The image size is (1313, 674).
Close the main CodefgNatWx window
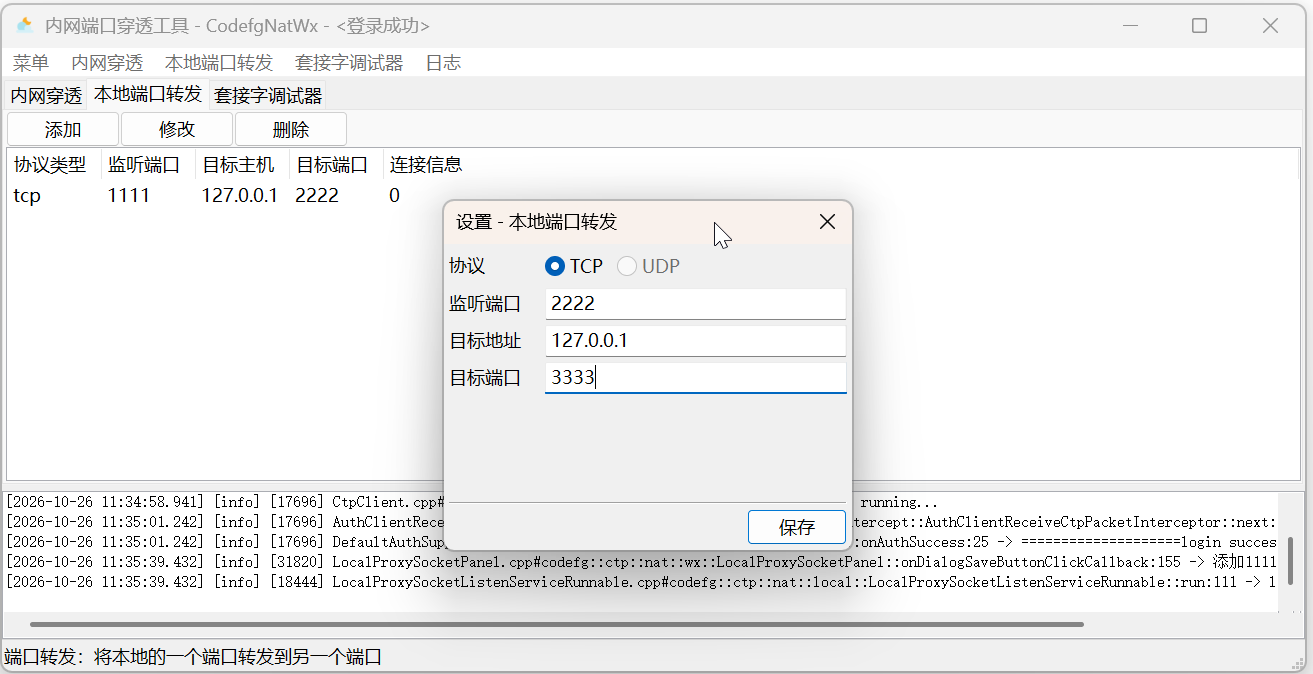[1270, 26]
